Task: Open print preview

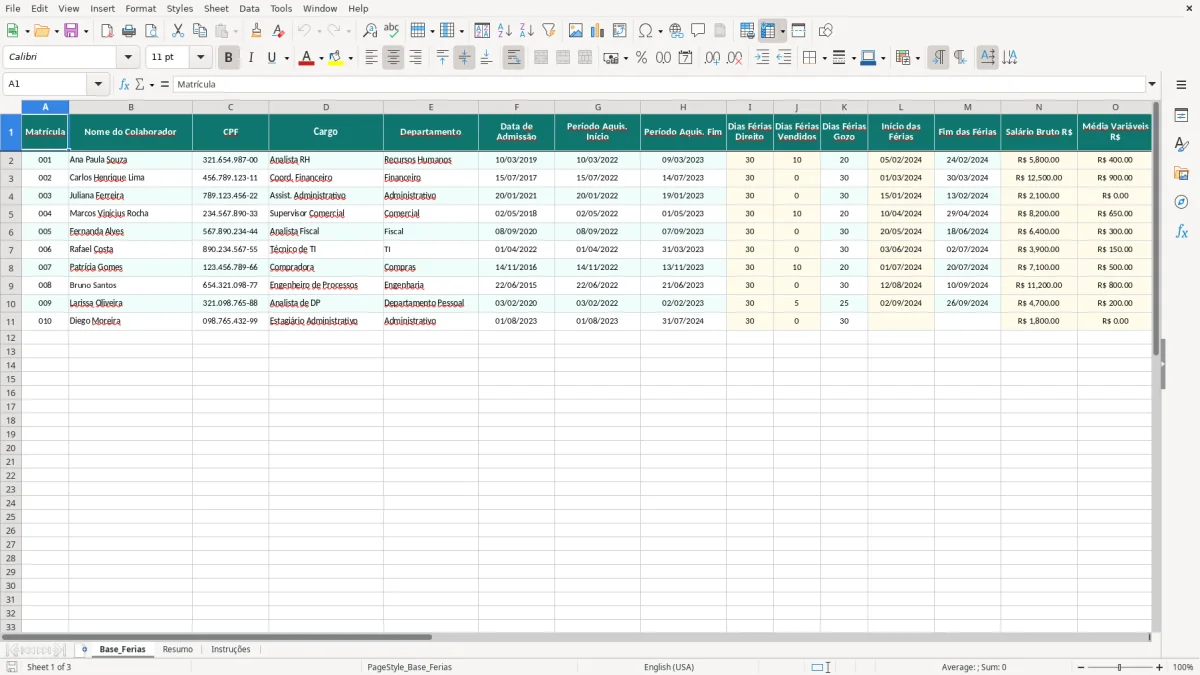Action: pyautogui.click(x=151, y=31)
